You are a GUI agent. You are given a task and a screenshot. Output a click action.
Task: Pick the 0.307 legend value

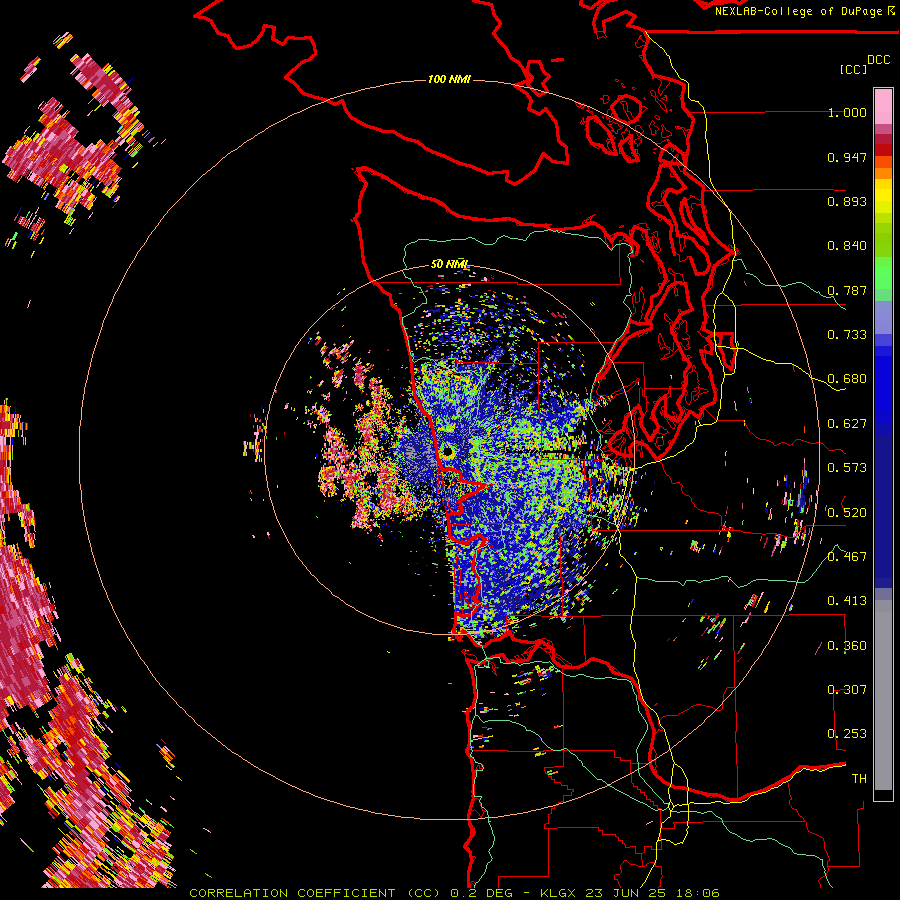click(847, 690)
